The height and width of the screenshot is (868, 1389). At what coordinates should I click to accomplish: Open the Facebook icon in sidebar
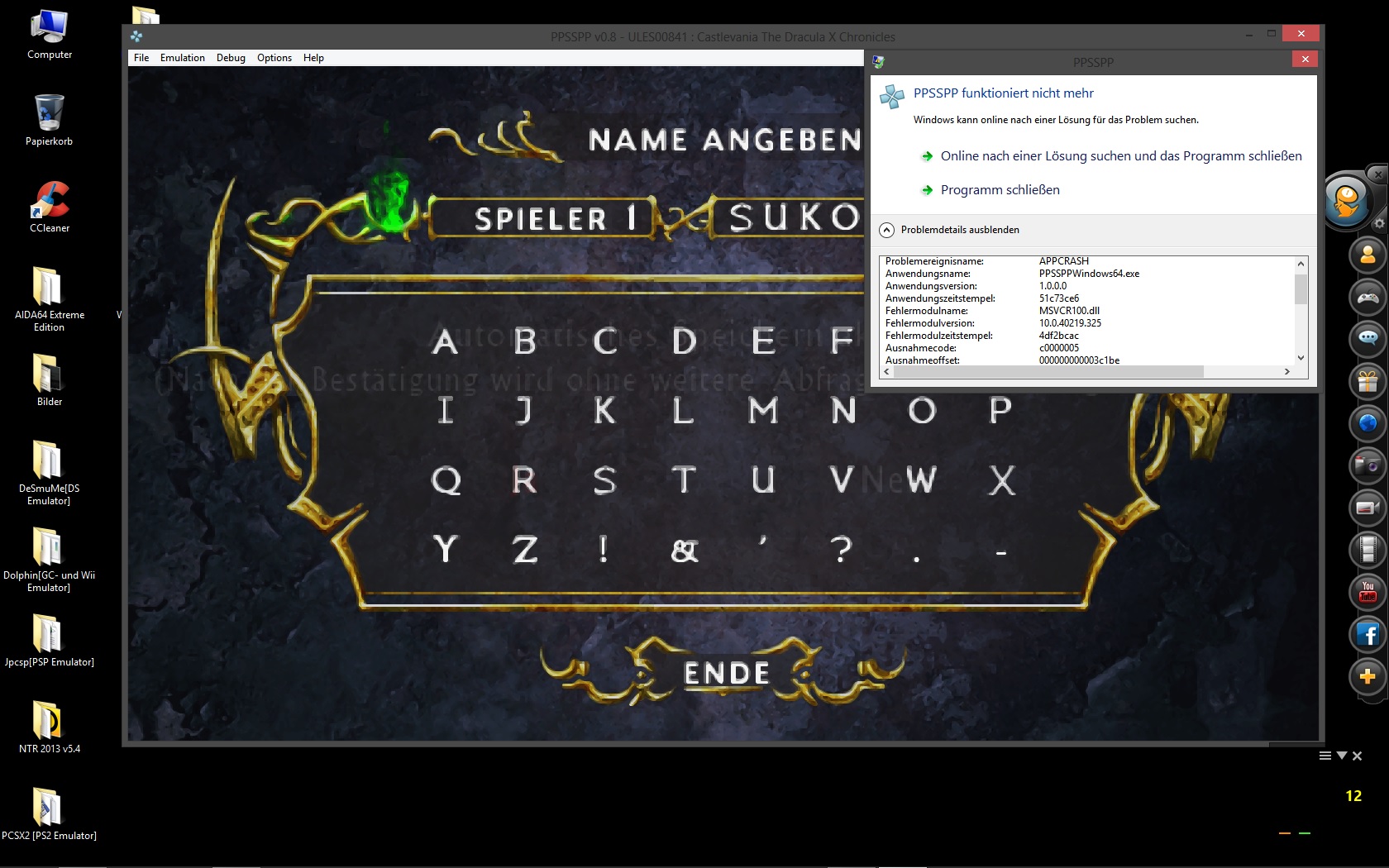pos(1368,634)
